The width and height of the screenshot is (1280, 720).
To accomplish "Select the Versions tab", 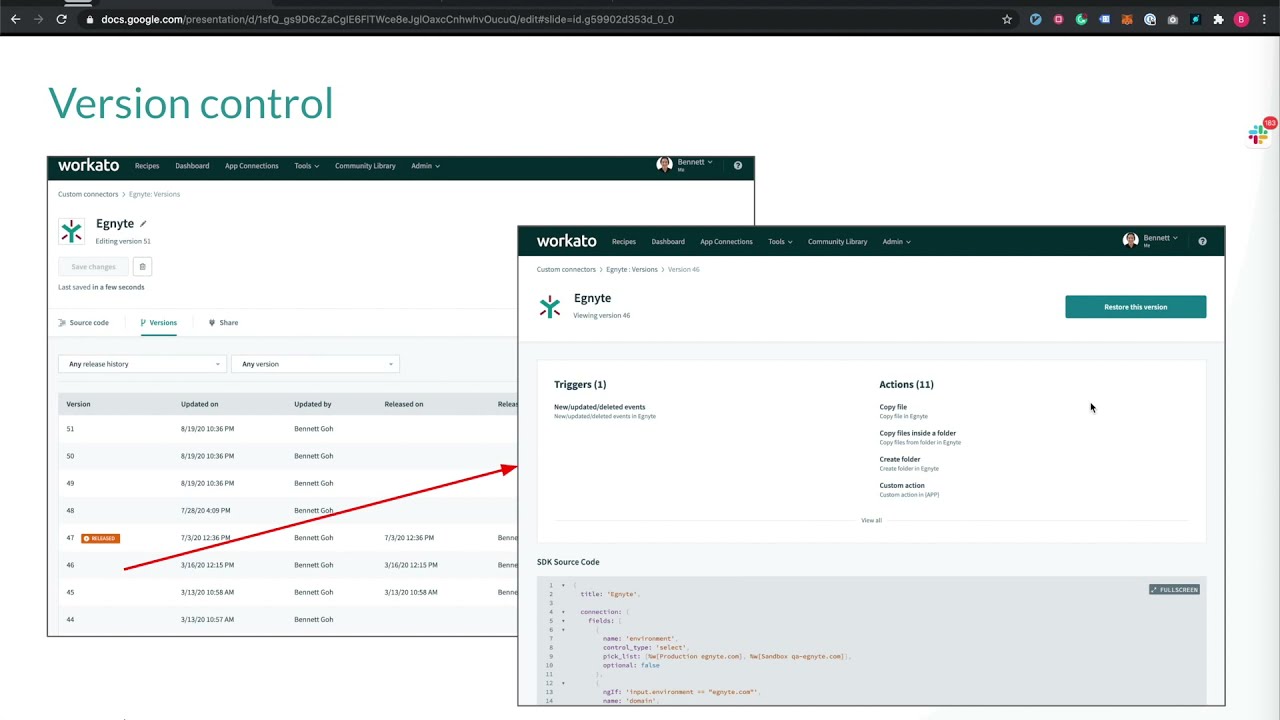I will tap(158, 323).
